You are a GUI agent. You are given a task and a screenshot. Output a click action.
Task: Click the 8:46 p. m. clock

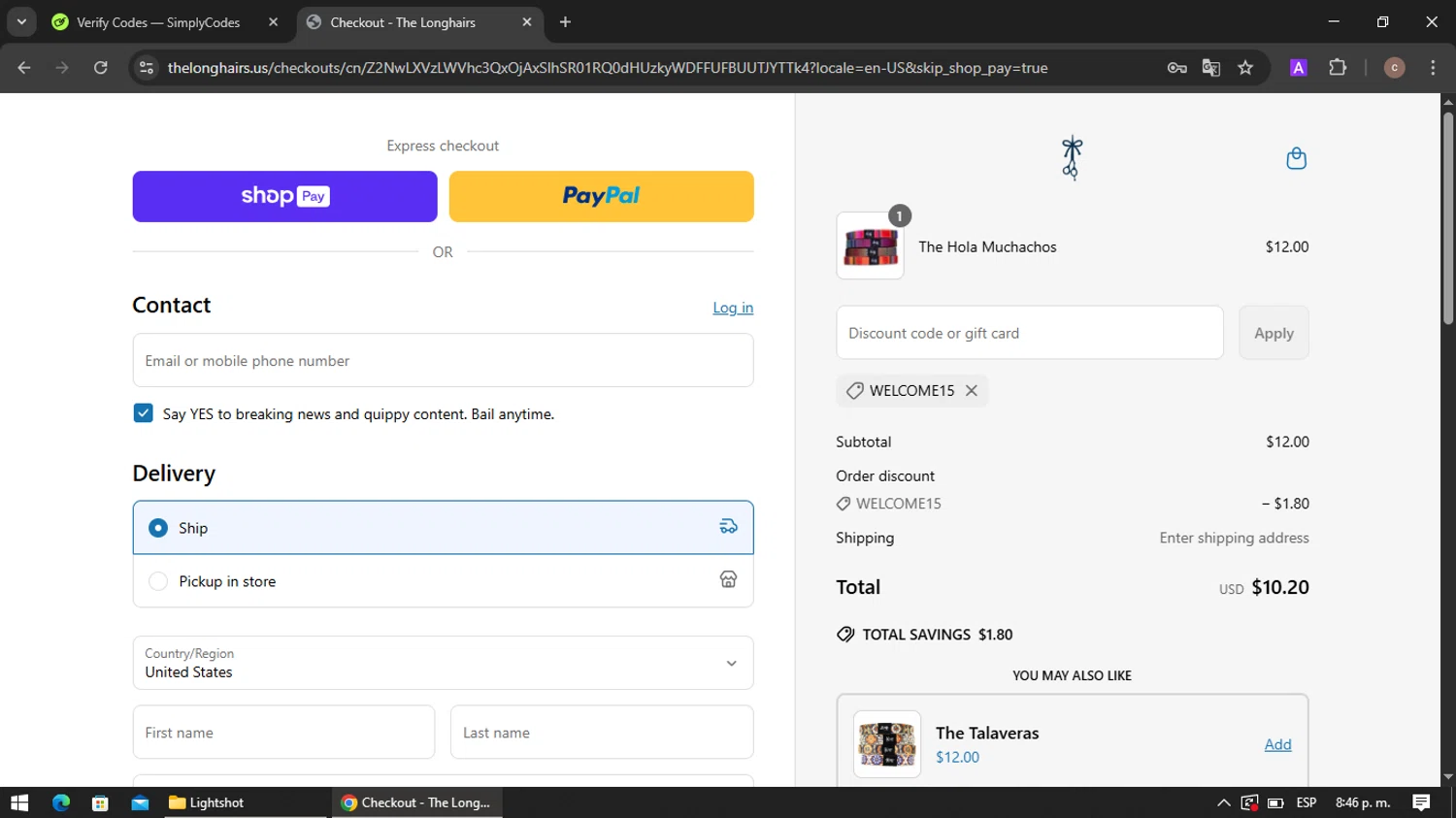click(x=1363, y=802)
